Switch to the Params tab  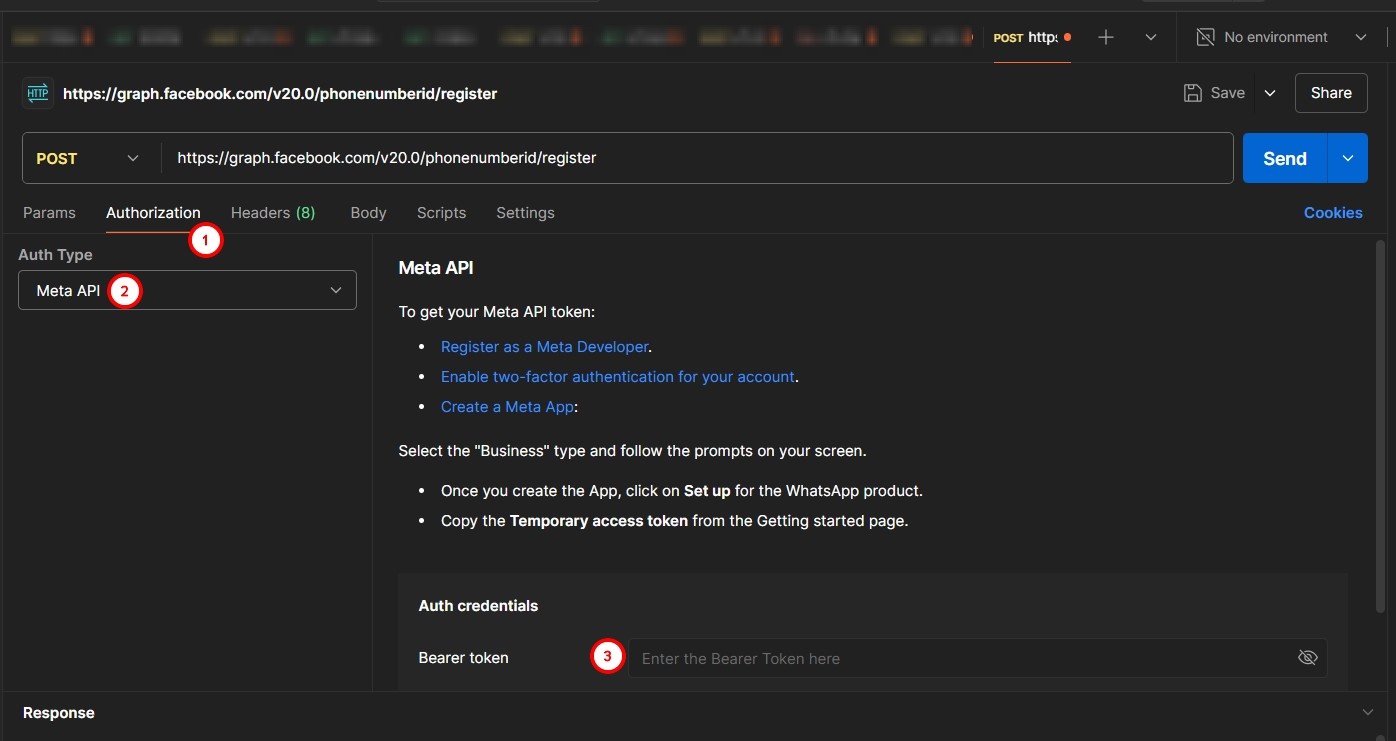(x=49, y=213)
